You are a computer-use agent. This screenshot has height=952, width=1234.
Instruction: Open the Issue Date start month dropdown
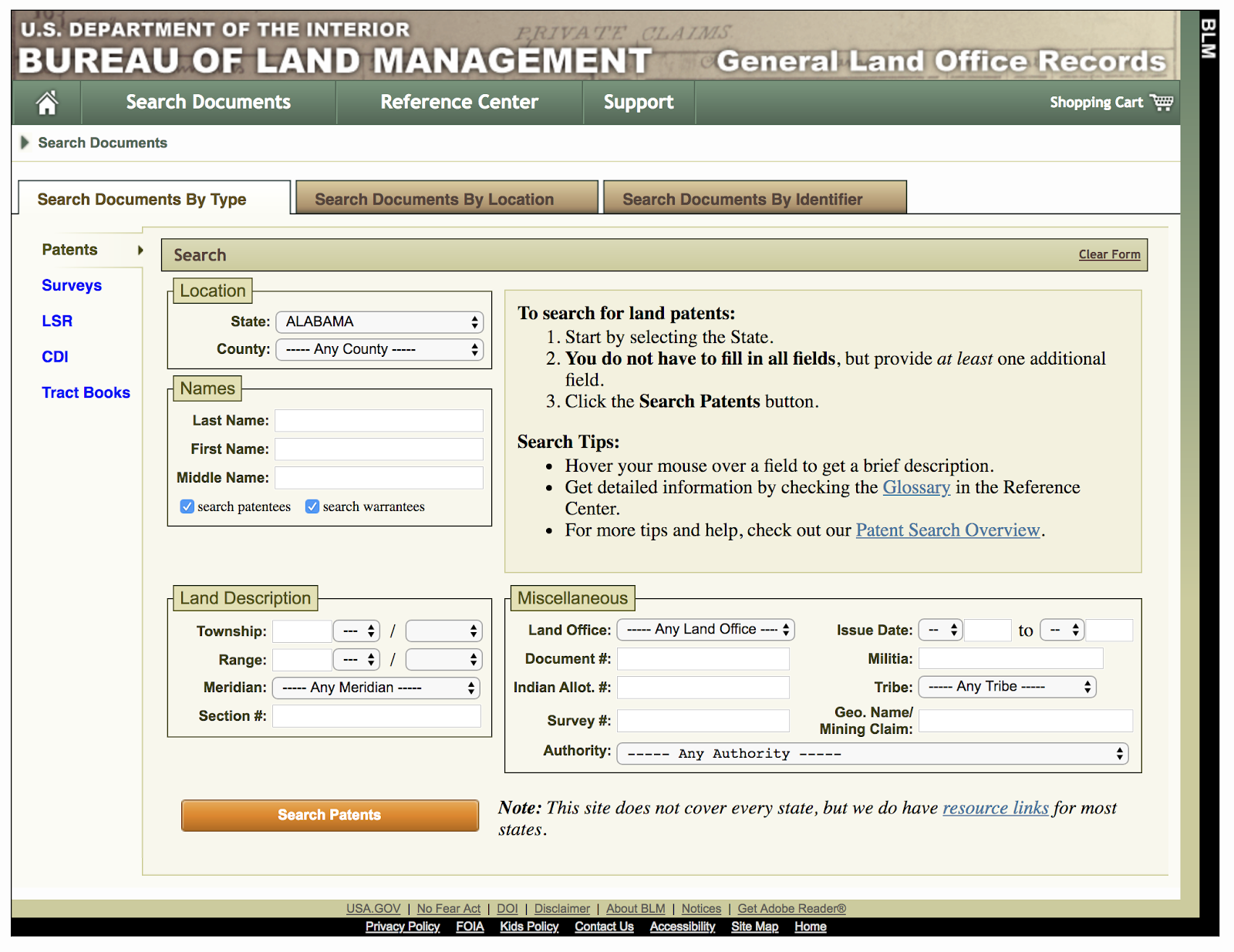(x=941, y=631)
